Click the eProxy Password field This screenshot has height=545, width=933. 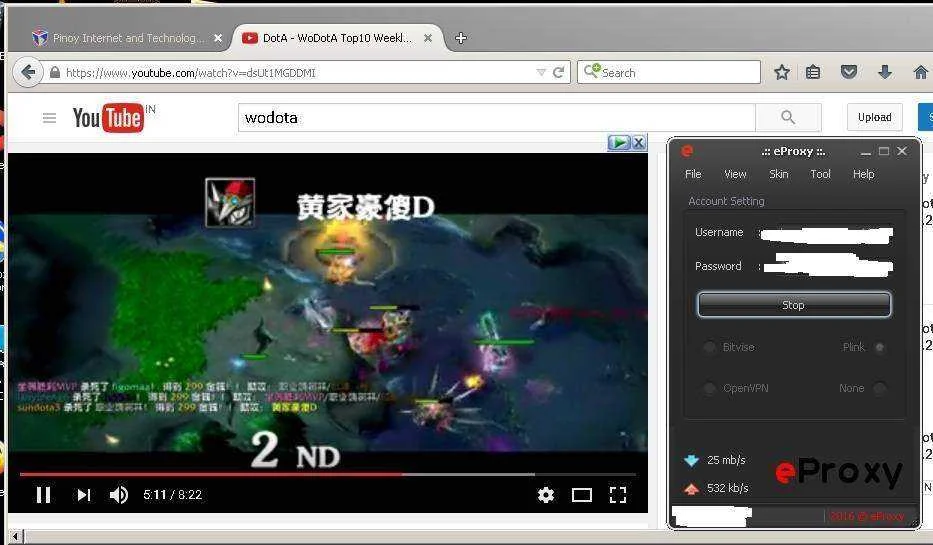click(827, 265)
